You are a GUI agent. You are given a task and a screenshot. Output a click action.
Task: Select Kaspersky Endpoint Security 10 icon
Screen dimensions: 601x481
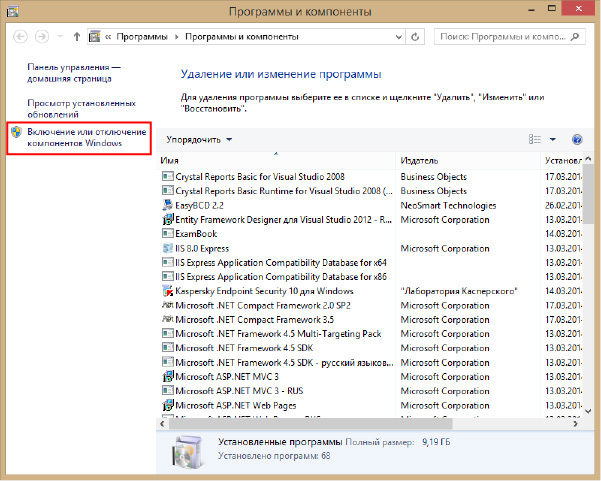click(x=167, y=291)
